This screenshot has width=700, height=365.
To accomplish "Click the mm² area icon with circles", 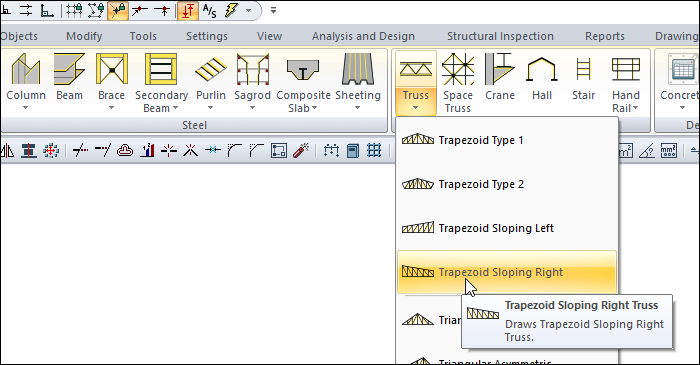I will [668, 151].
